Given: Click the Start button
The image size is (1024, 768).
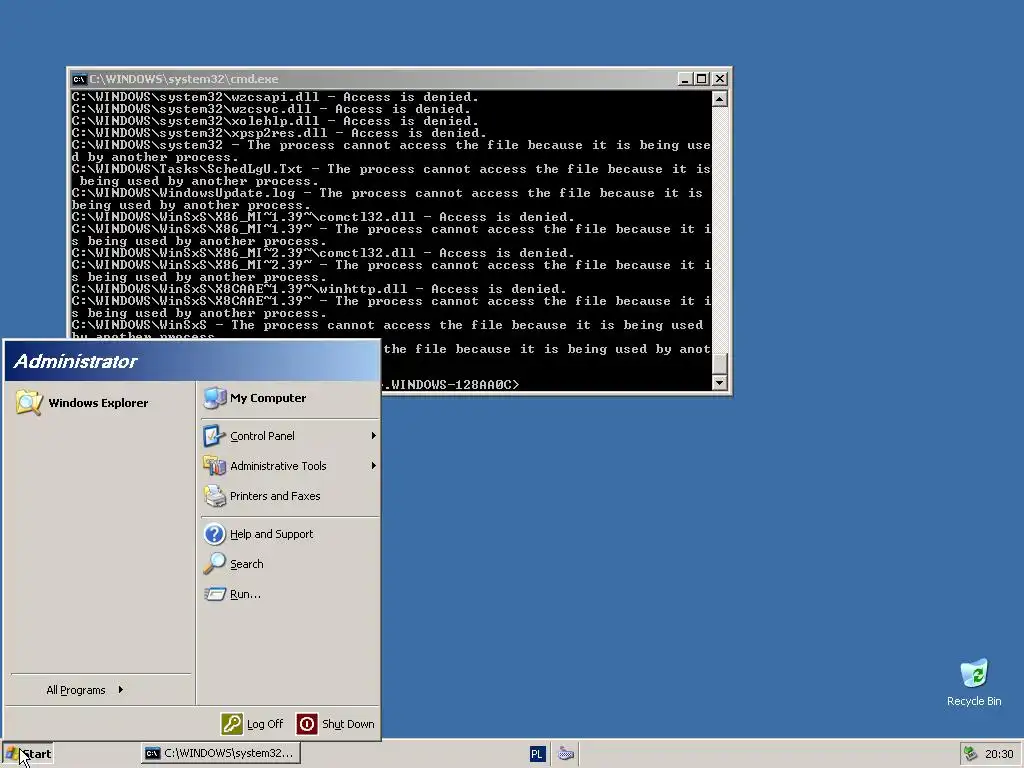Looking at the screenshot, I should [x=28, y=754].
